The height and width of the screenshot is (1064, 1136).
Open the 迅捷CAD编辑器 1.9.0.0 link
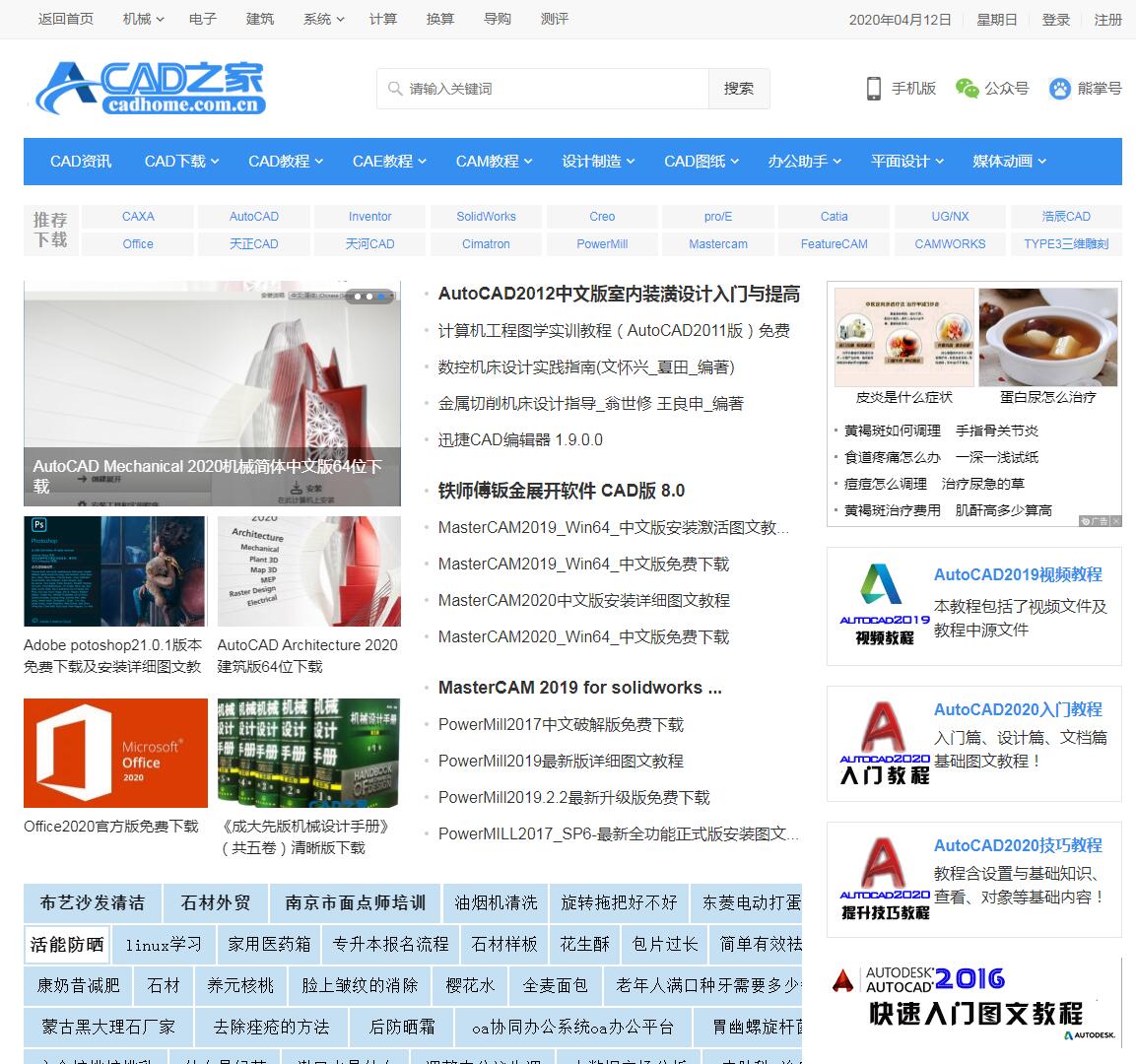coord(520,439)
